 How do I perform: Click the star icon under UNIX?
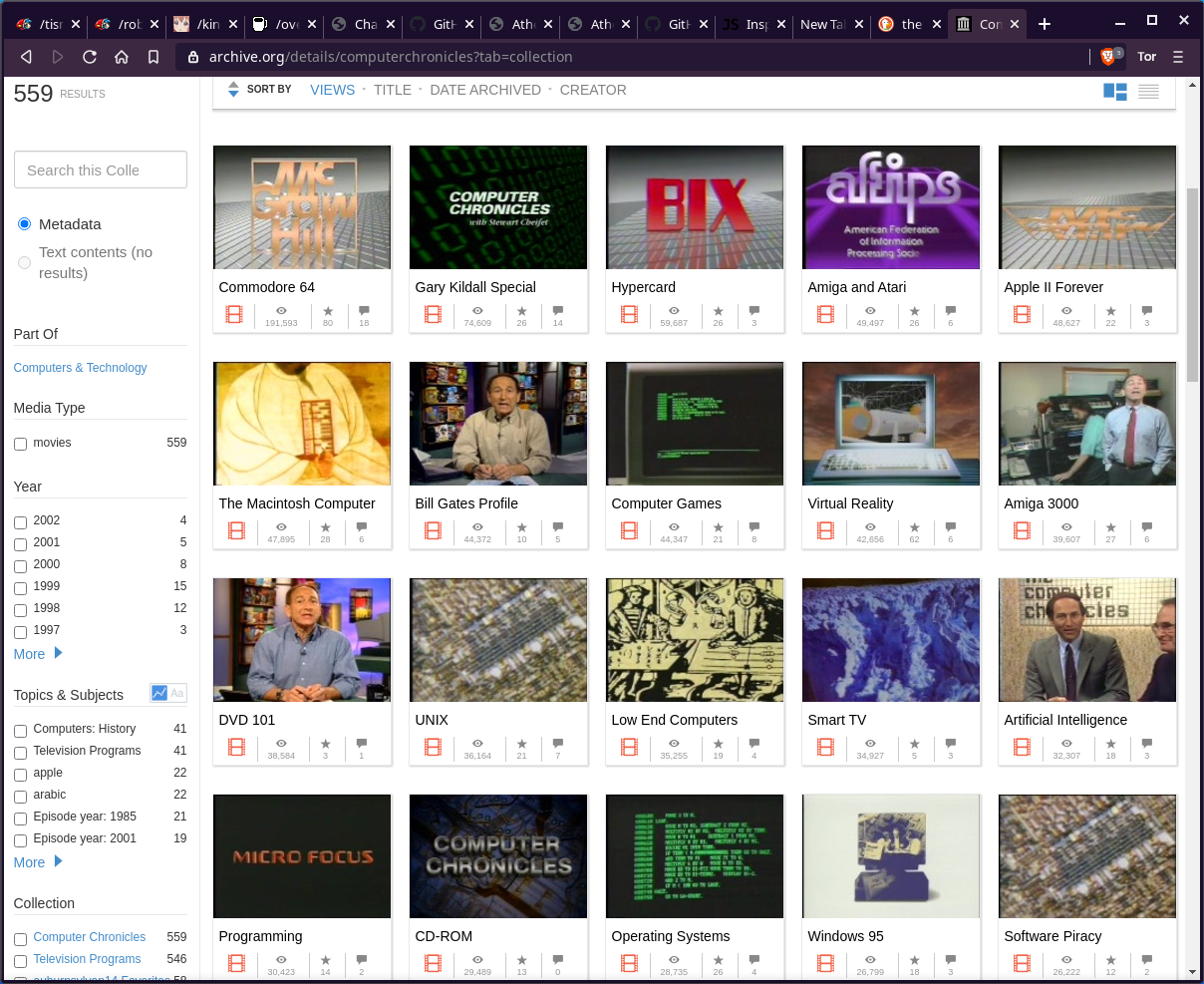(521, 744)
